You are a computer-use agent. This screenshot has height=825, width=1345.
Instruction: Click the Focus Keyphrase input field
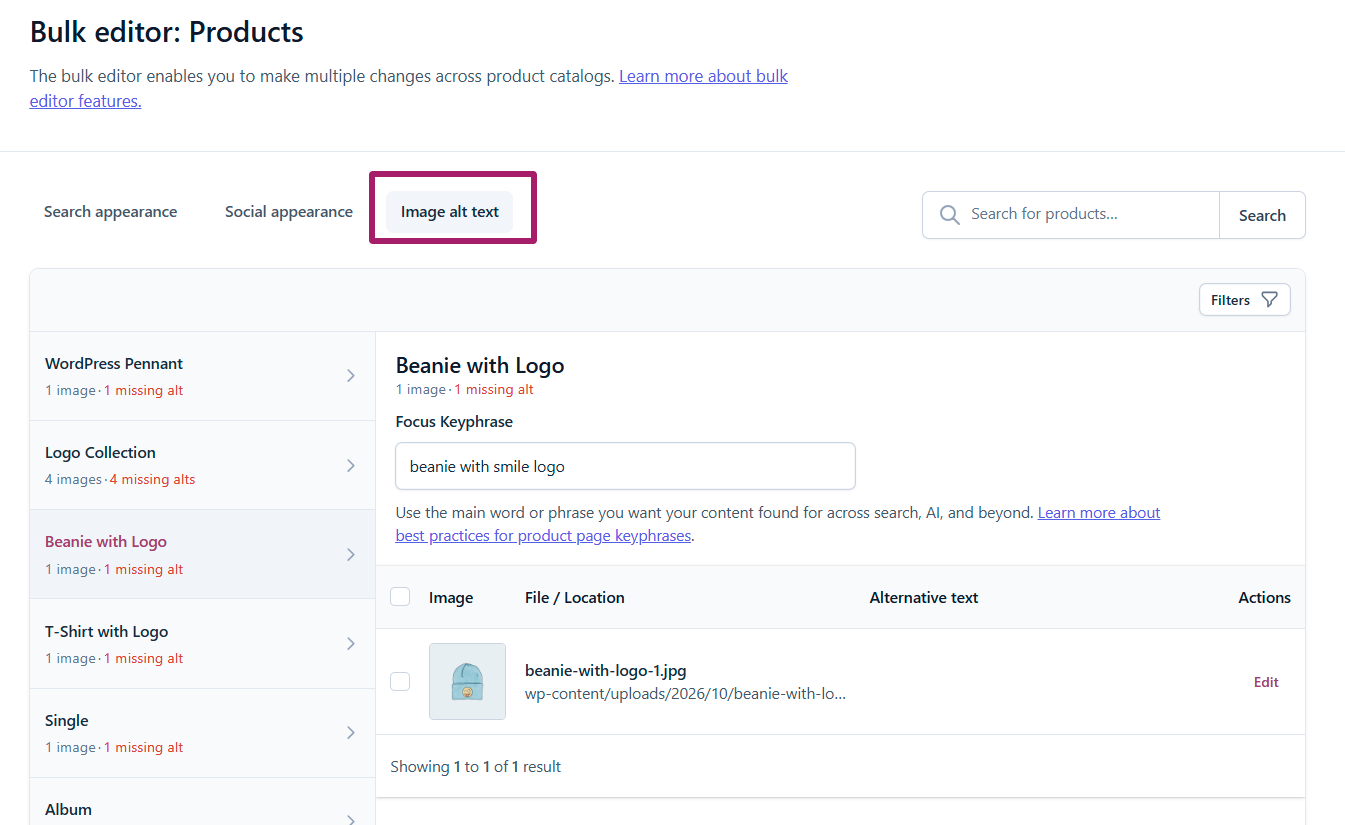click(x=625, y=466)
